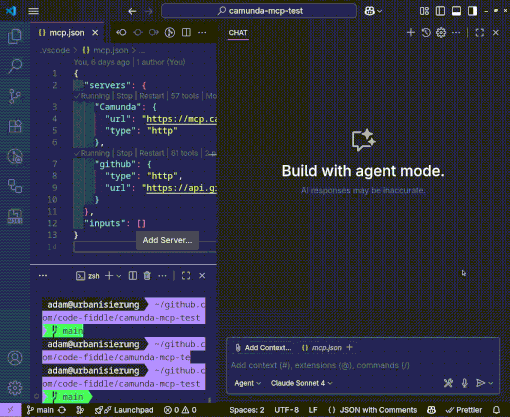Synchronize changes in status bar
510x417 pixels.
click(x=62, y=410)
